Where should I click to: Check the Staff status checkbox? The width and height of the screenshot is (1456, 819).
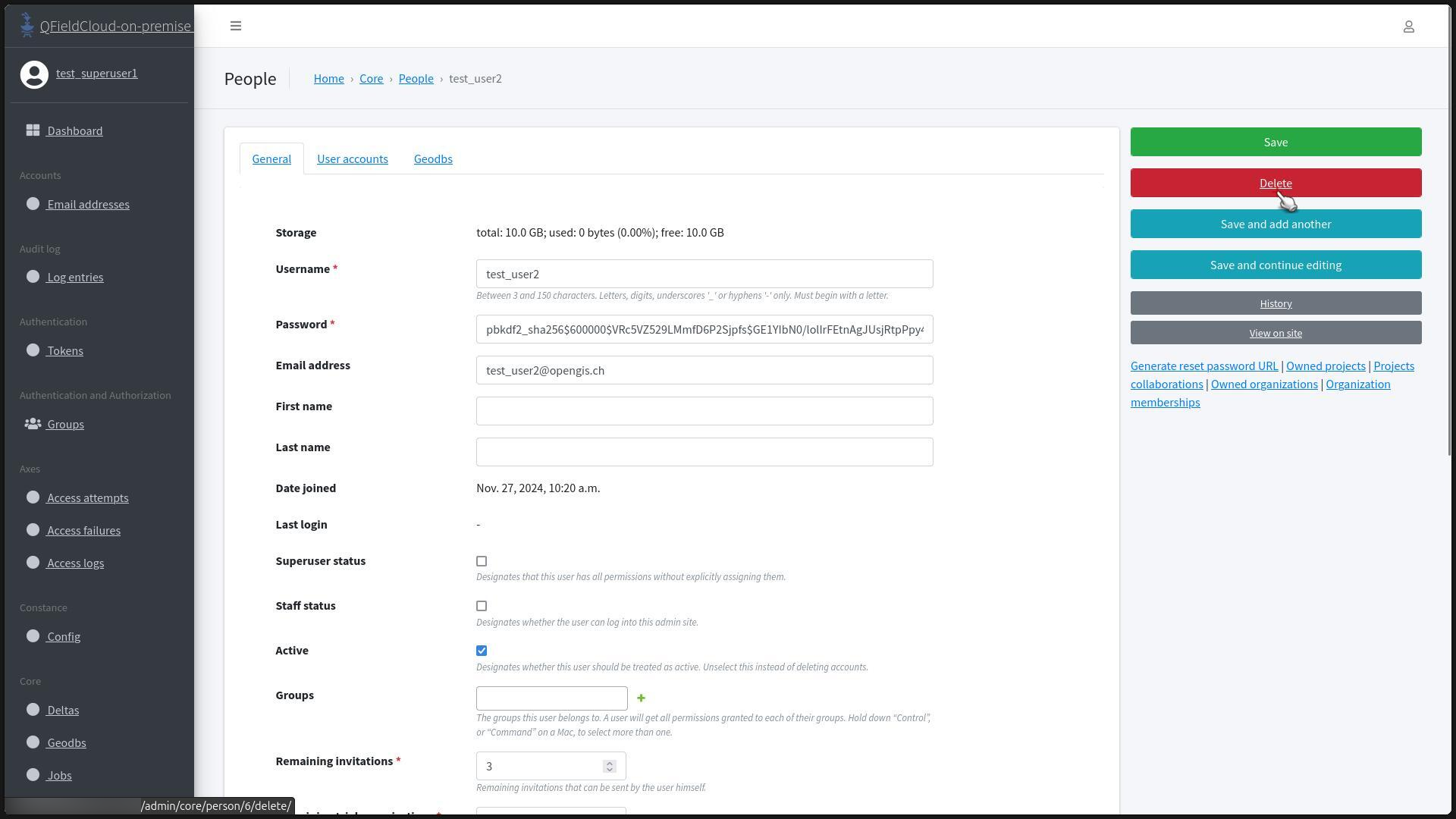click(482, 606)
